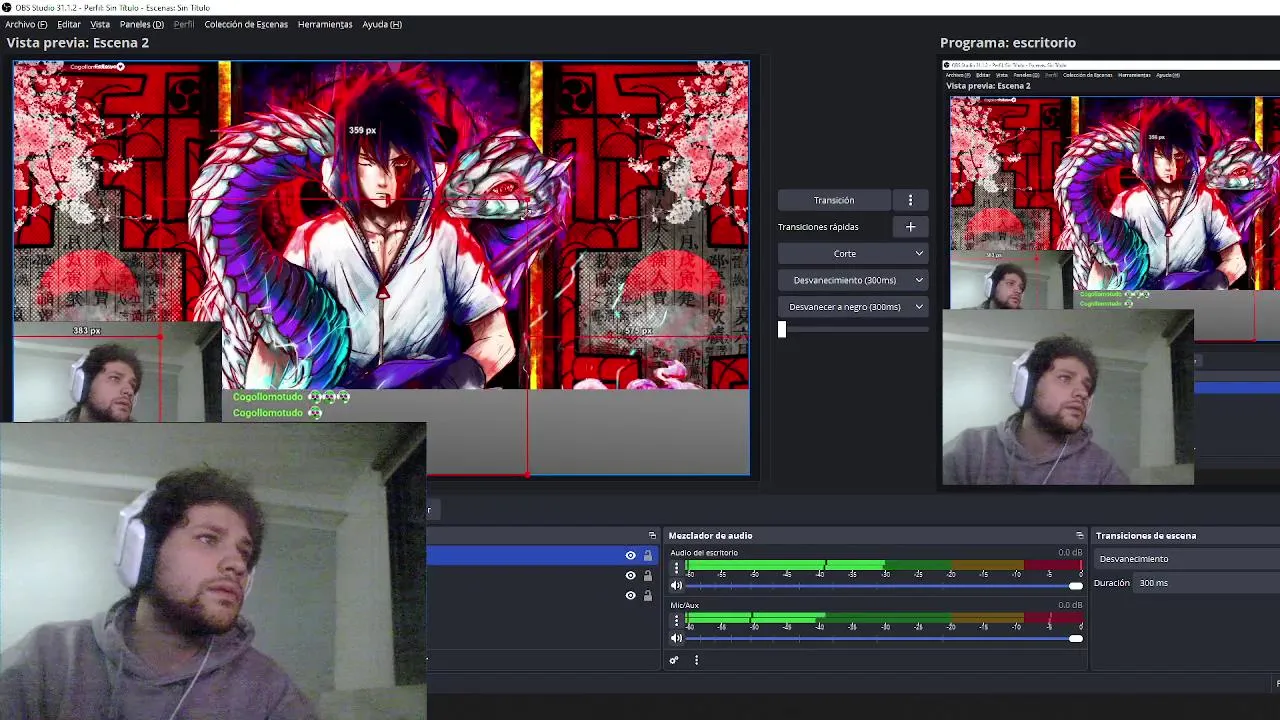Open Desvanecimiento scene transition dropdown
Image resolution: width=1280 pixels, height=720 pixels.
click(1187, 559)
